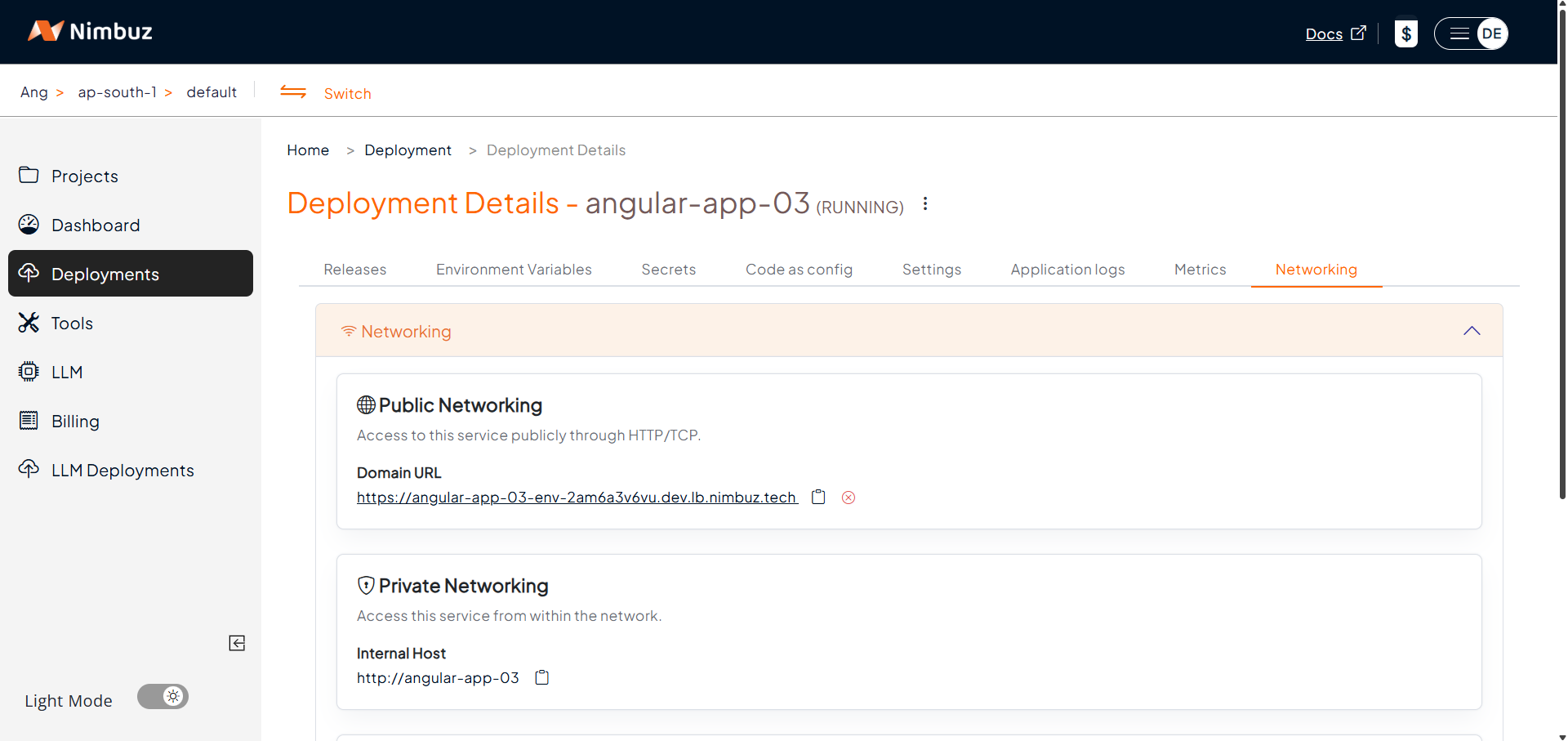The image size is (1568, 741).
Task: Toggle the Light Mode switch
Action: [163, 697]
